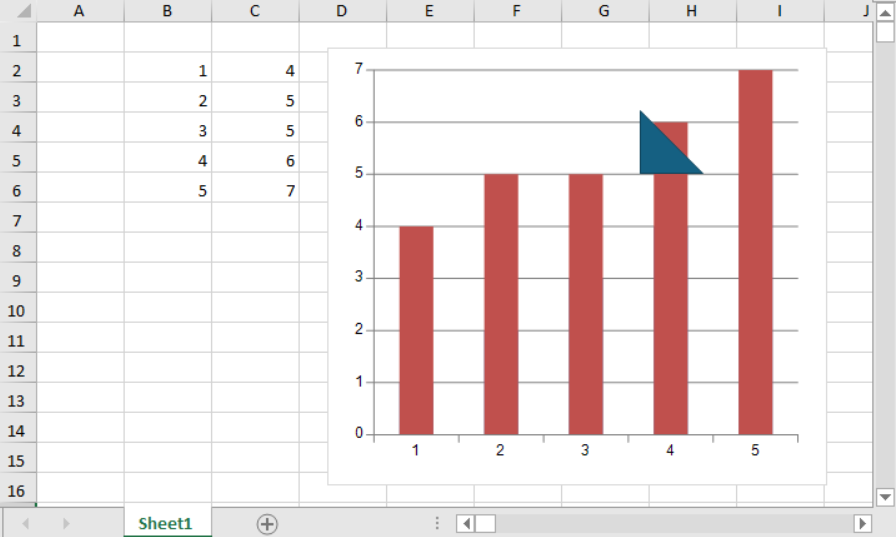The image size is (896, 537).
Task: Click the vertical scrollbar thumb
Action: coord(884,31)
